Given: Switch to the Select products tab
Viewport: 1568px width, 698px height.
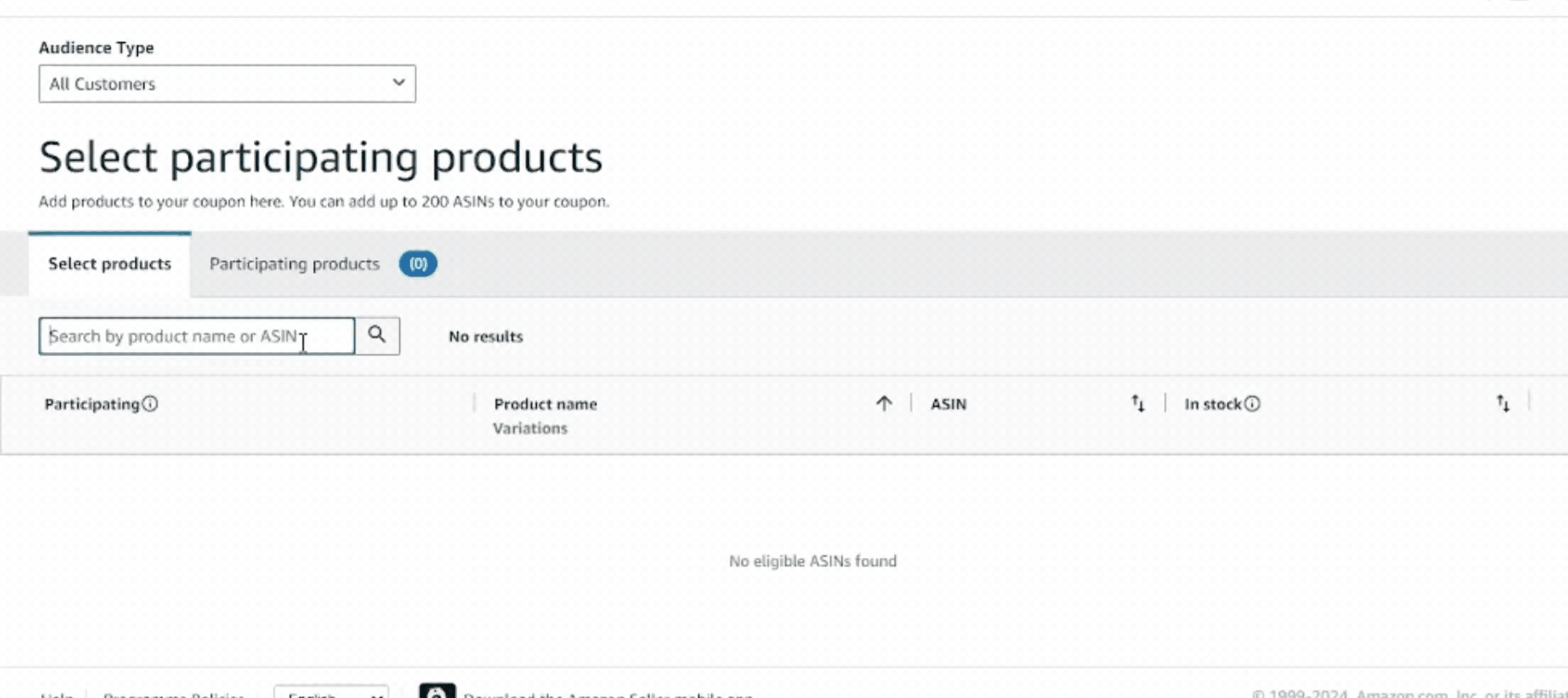Looking at the screenshot, I should (109, 264).
